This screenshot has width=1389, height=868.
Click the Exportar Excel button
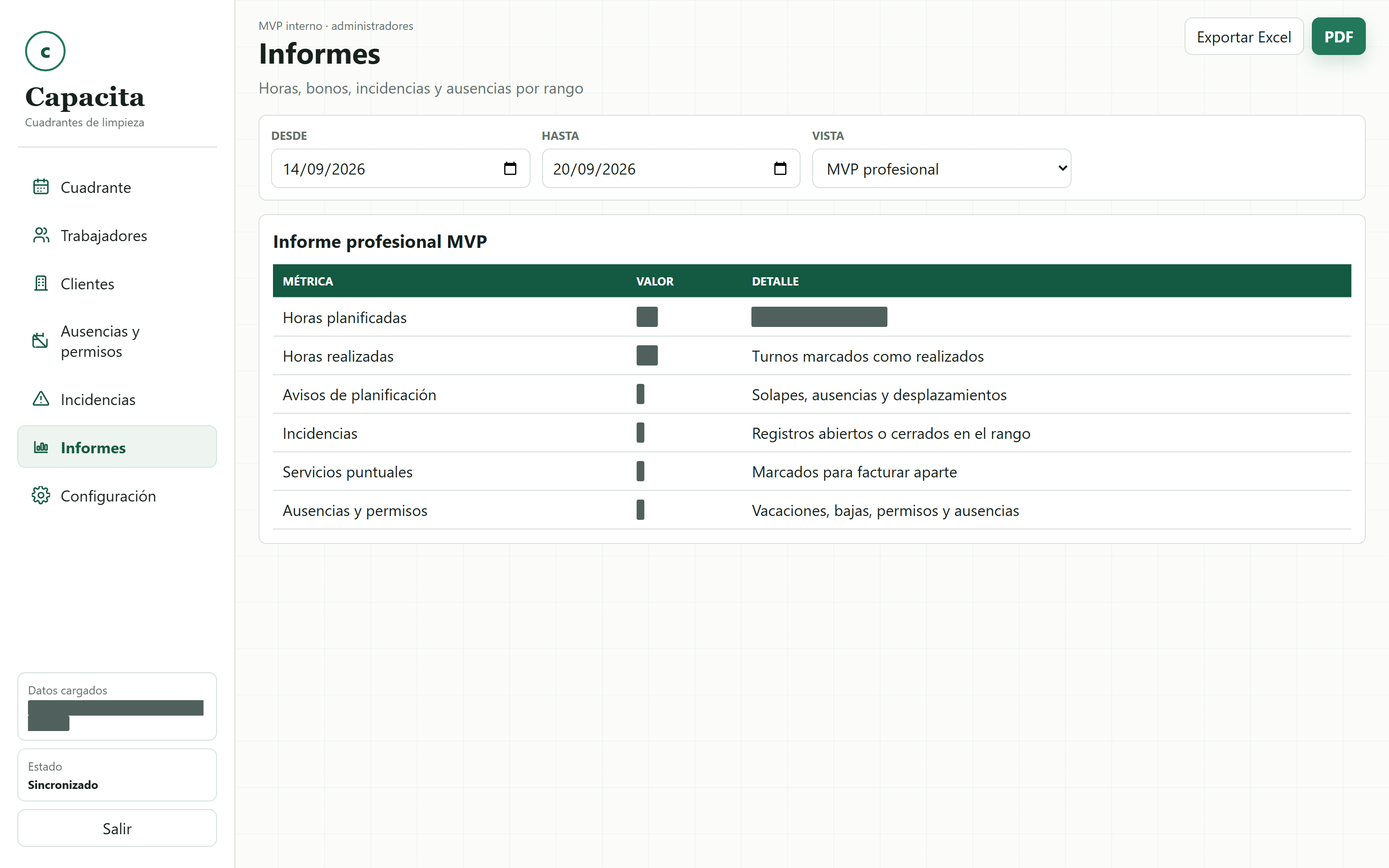[1244, 37]
